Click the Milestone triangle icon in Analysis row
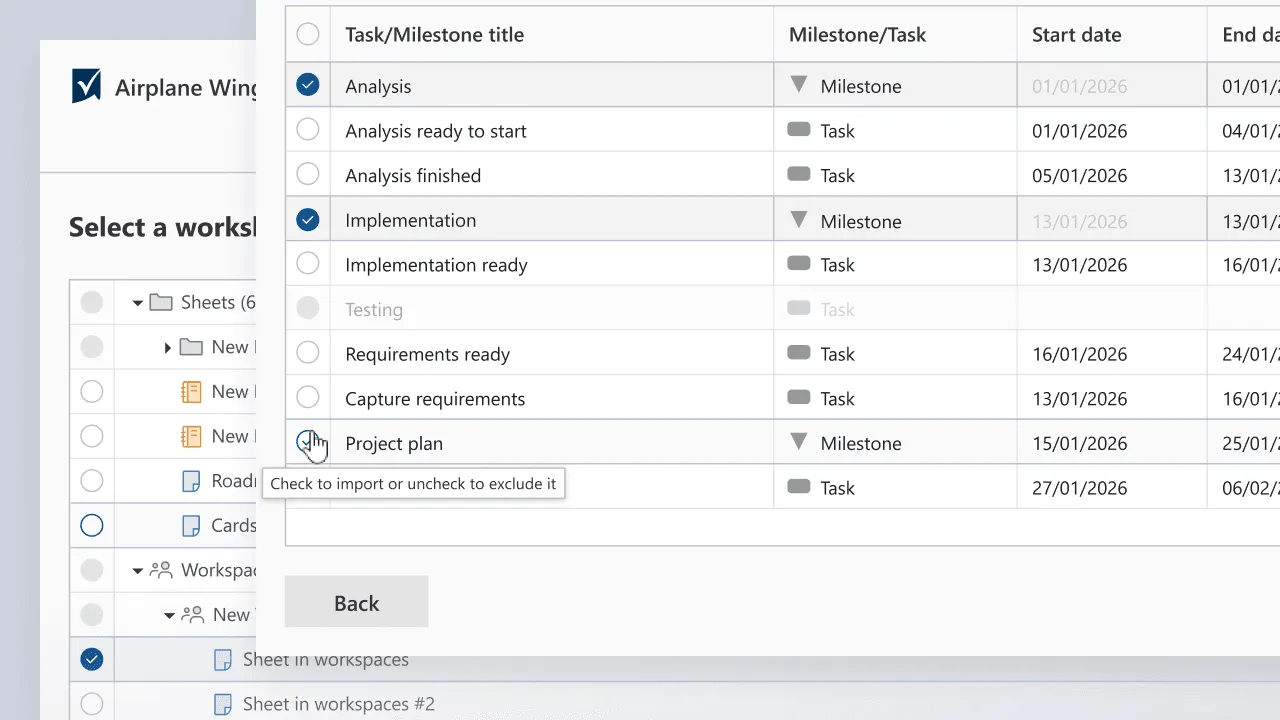Image resolution: width=1280 pixels, height=720 pixels. tap(798, 86)
